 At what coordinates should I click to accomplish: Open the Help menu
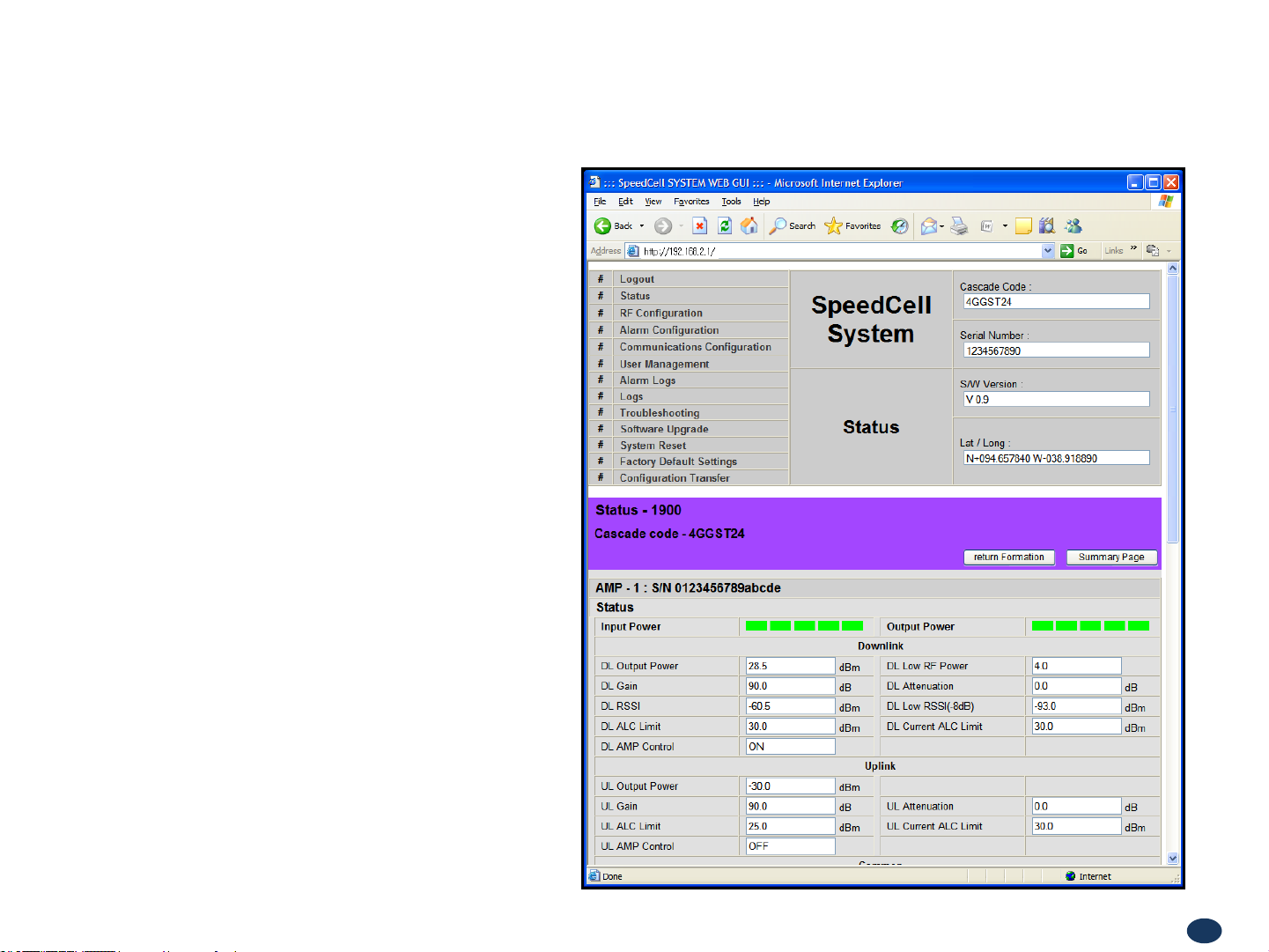761,202
